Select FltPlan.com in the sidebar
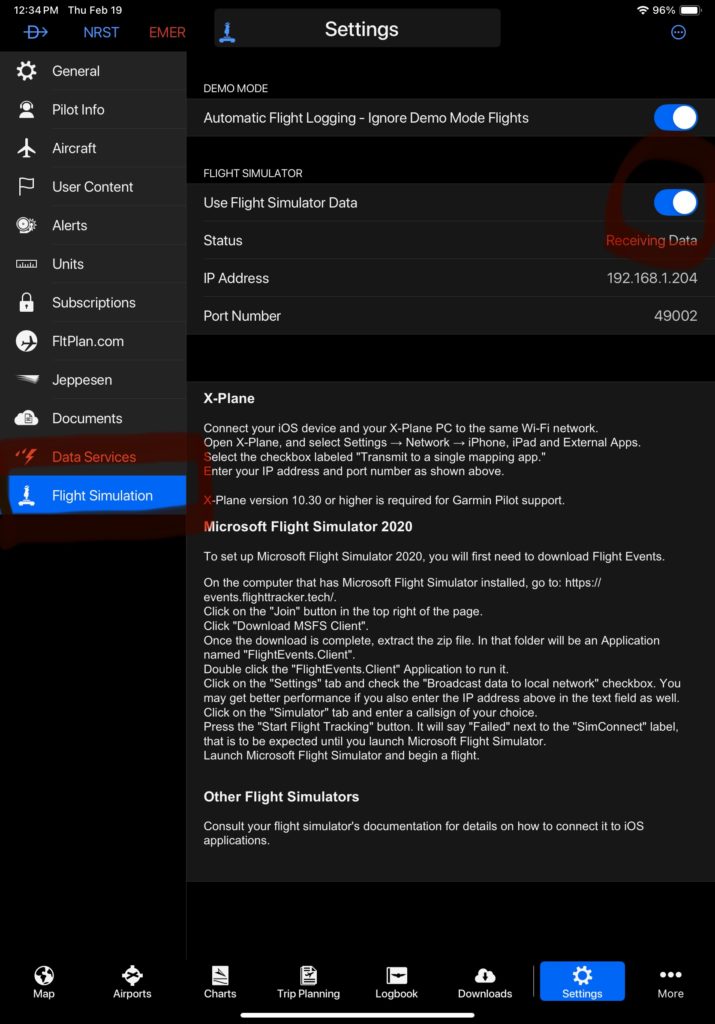The height and width of the screenshot is (1024, 715). (x=87, y=341)
